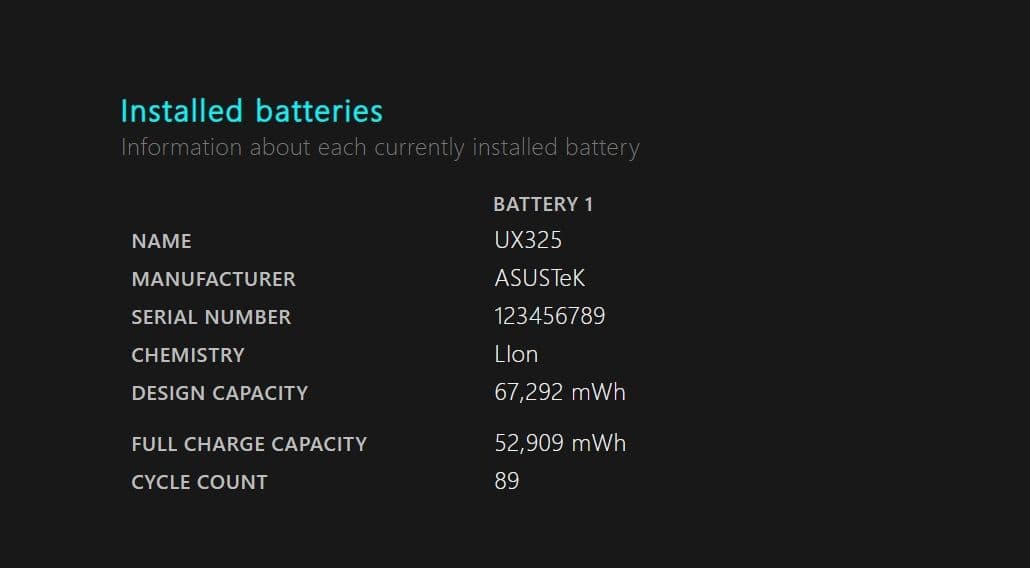This screenshot has width=1030, height=568.
Task: Select the 52,909 full charge number
Action: pyautogui.click(x=529, y=443)
